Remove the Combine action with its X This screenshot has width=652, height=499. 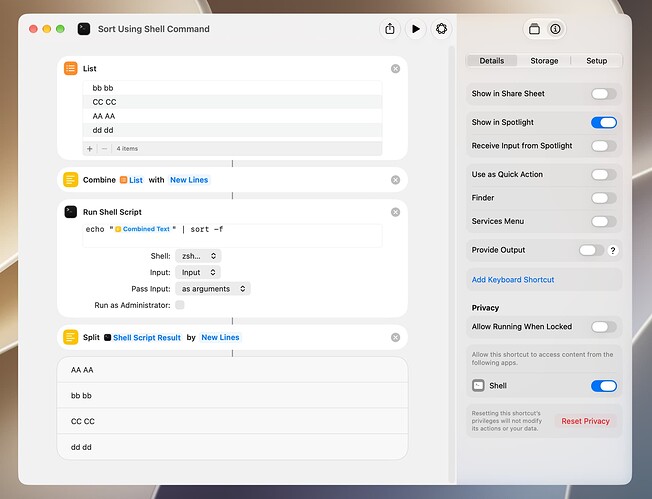395,180
